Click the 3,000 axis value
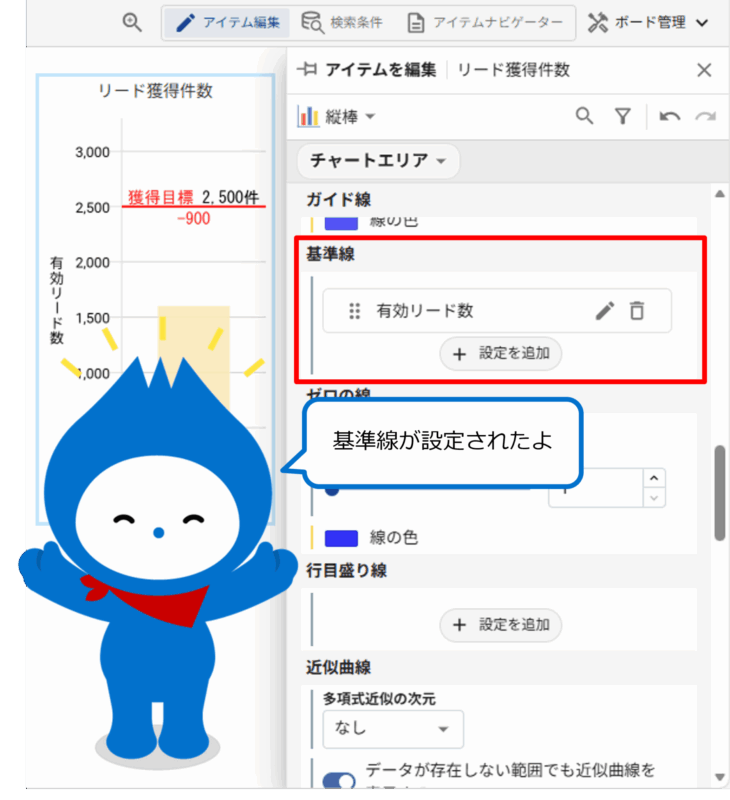The height and width of the screenshot is (800, 730). tap(92, 152)
